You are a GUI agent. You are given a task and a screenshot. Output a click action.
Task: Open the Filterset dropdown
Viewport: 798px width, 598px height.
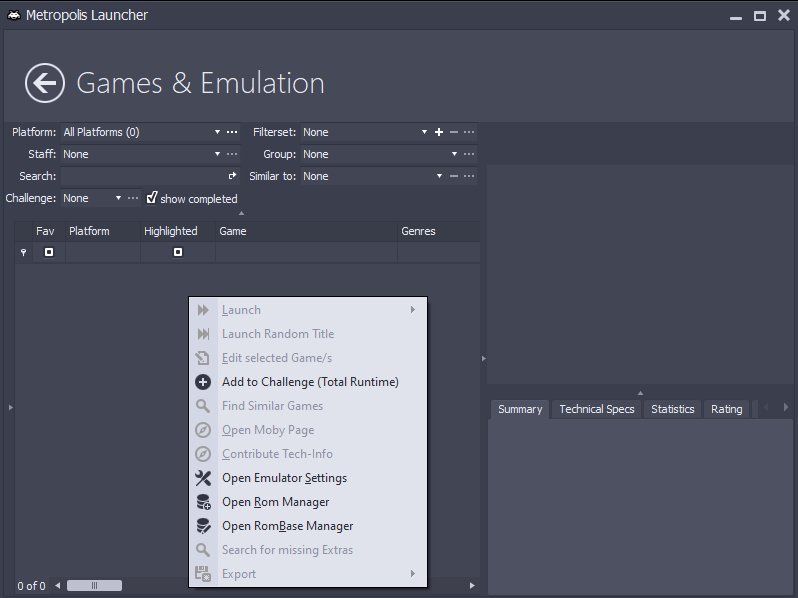(x=424, y=132)
